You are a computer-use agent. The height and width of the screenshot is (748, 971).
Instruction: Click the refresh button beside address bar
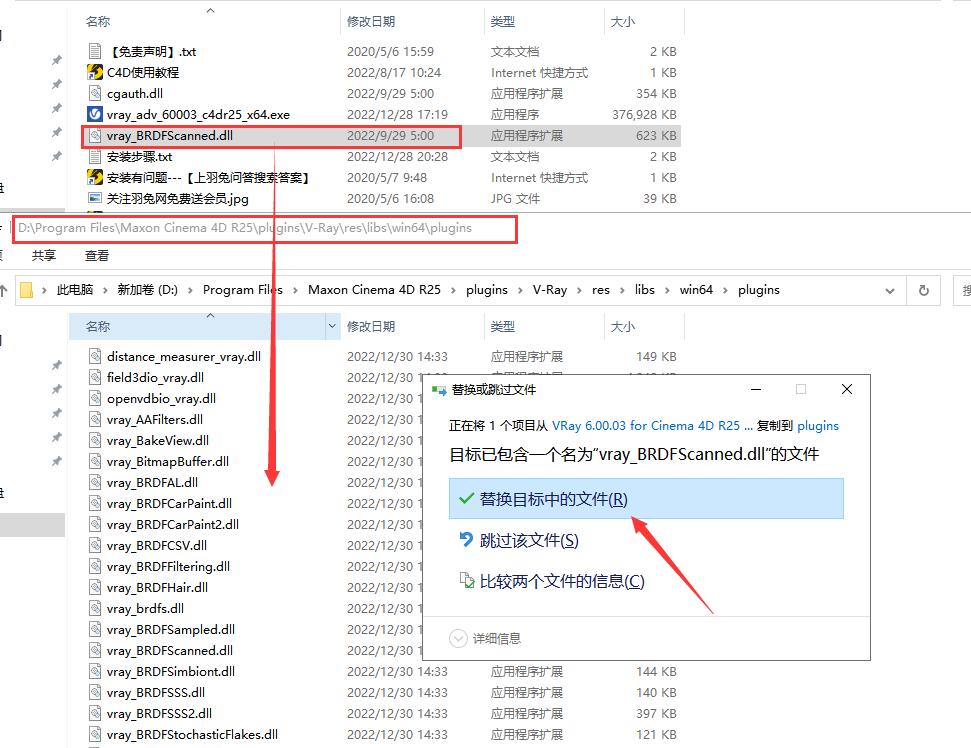[x=923, y=290]
